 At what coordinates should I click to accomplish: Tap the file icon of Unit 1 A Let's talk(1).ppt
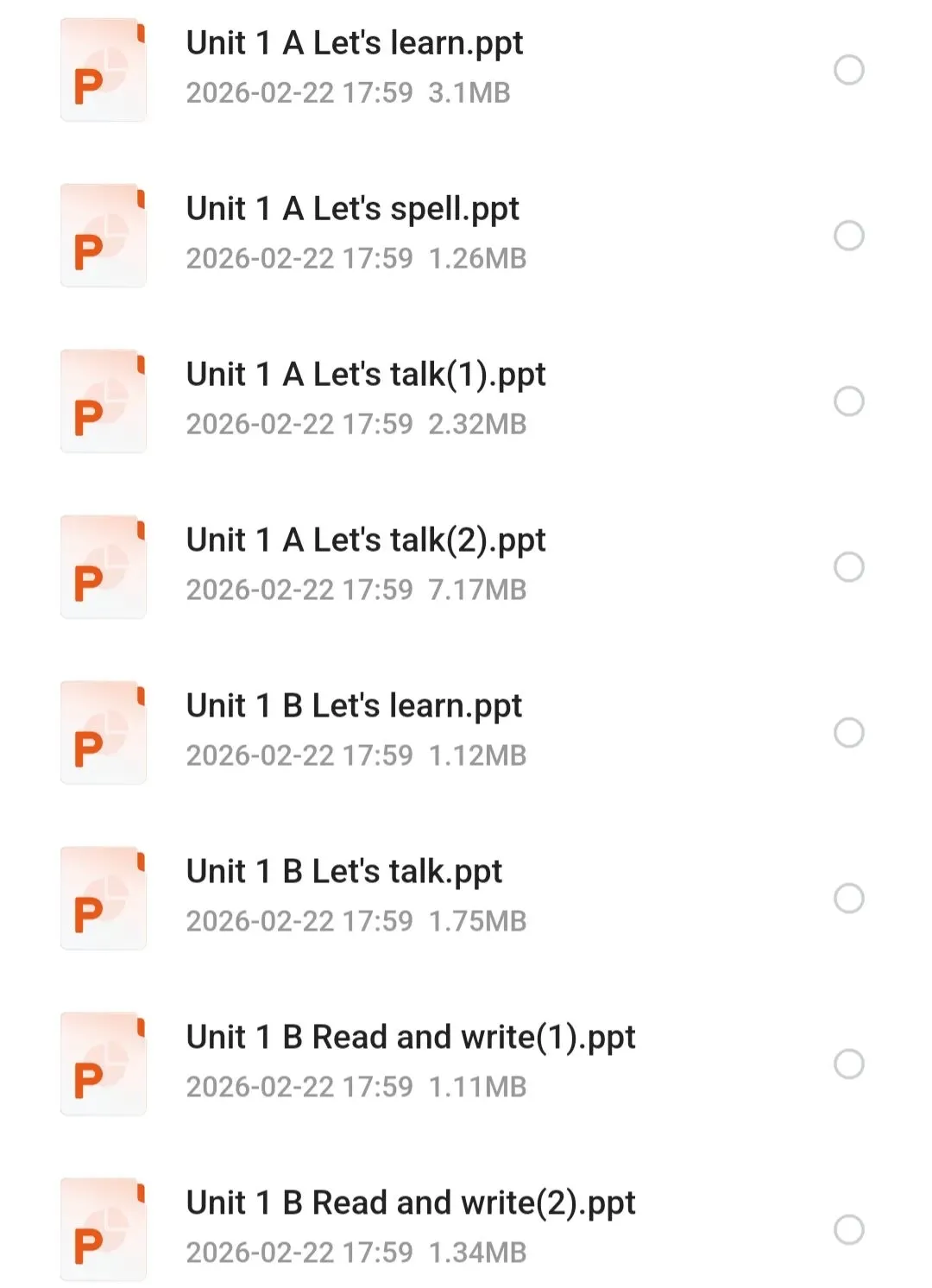(x=104, y=401)
